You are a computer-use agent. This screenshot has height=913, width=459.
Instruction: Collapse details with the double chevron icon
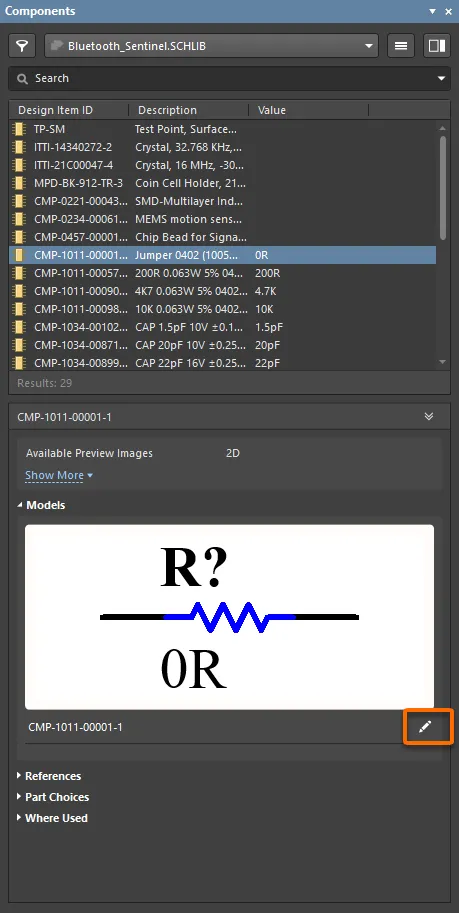[429, 416]
